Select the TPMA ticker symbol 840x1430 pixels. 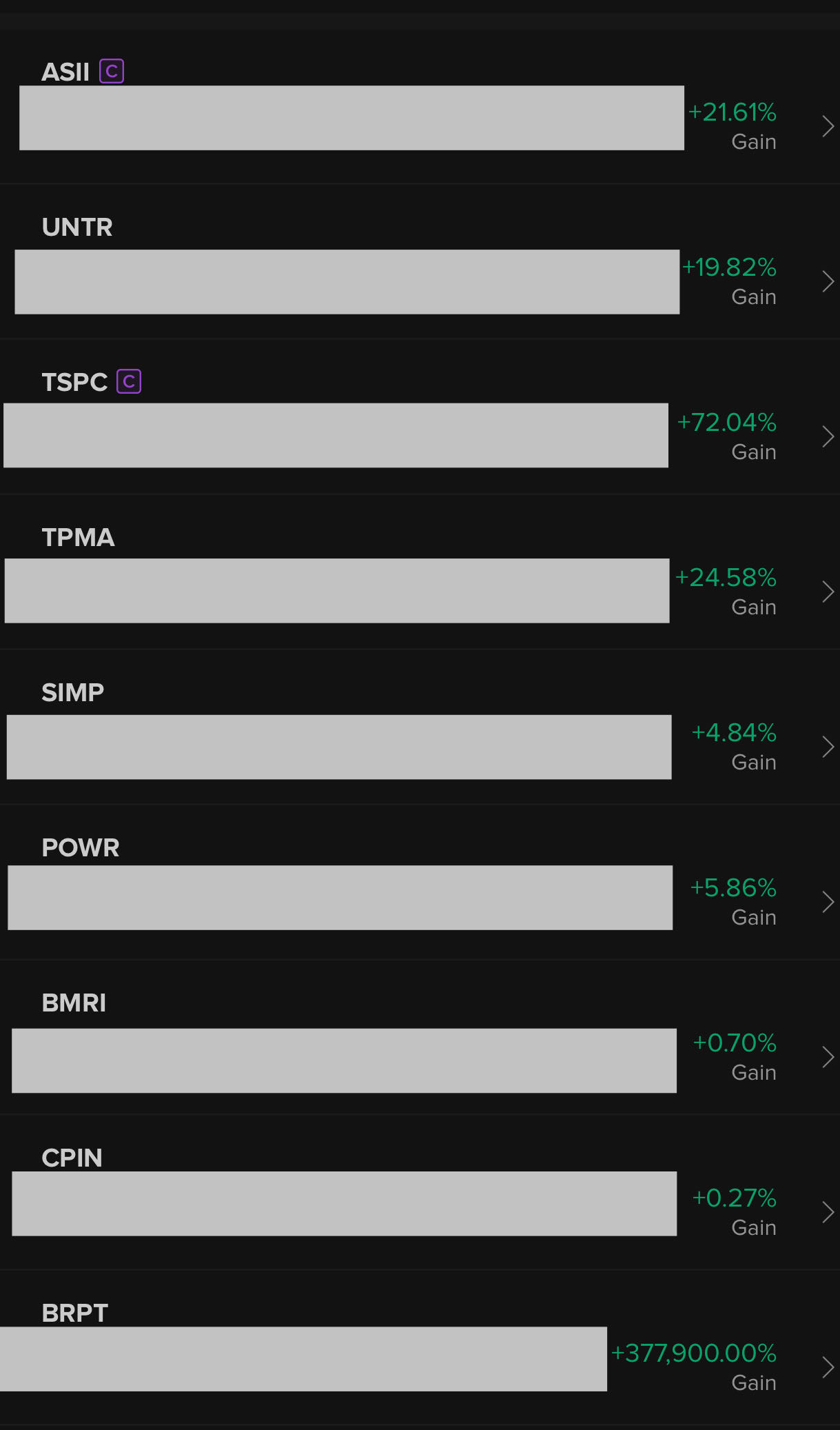78,537
